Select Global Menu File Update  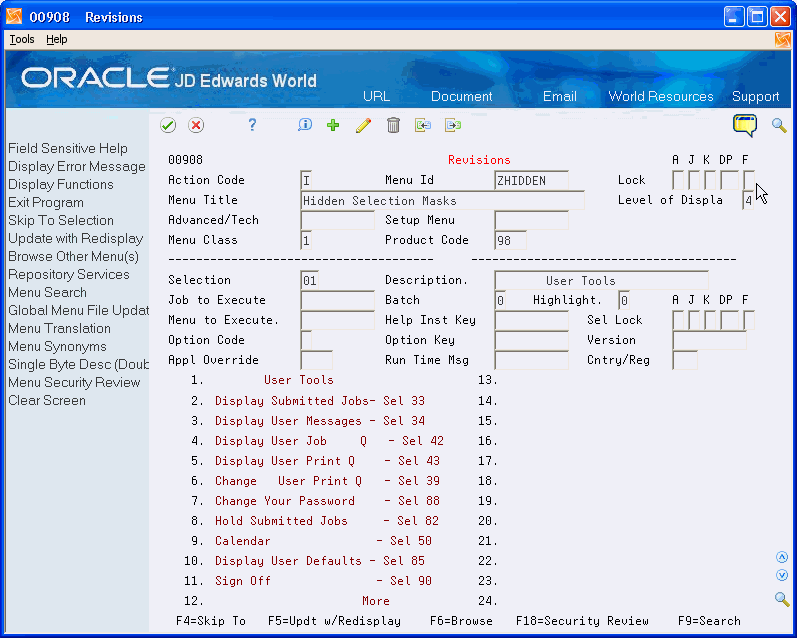[x=78, y=311]
